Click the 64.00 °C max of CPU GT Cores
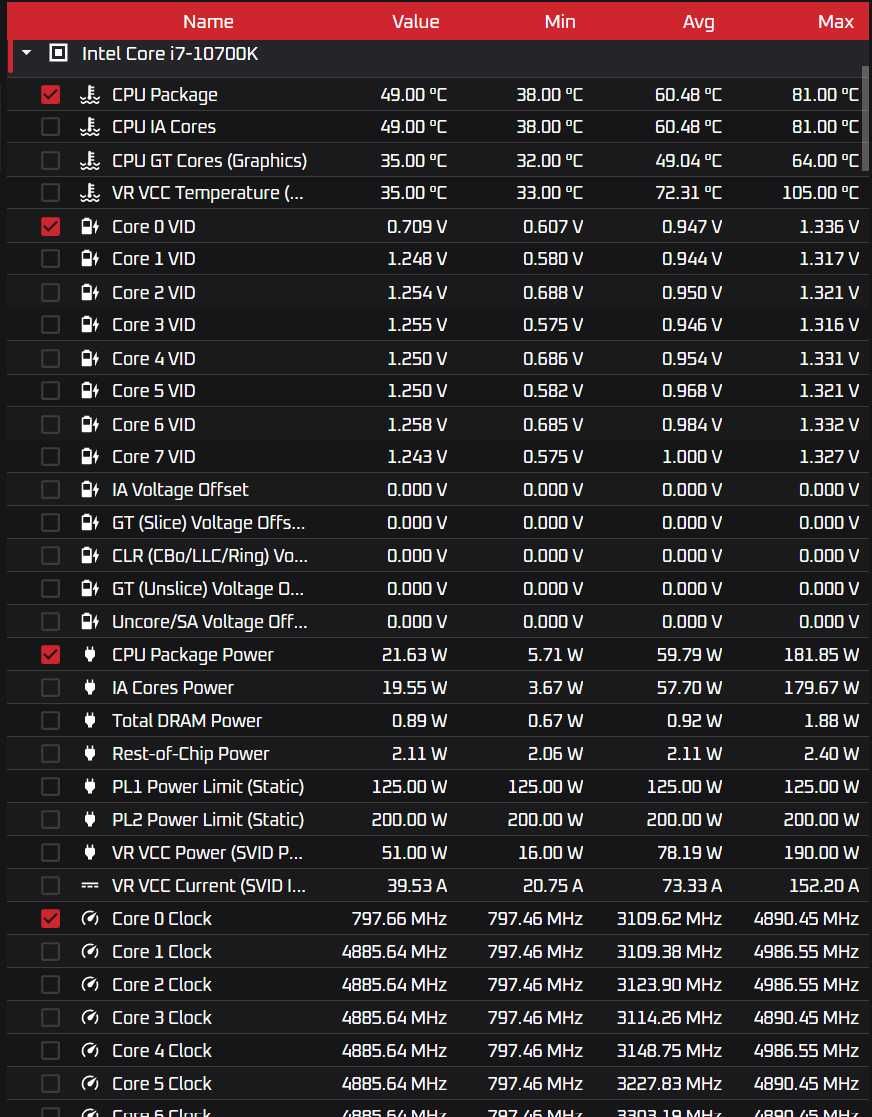The image size is (872, 1117). 826,160
